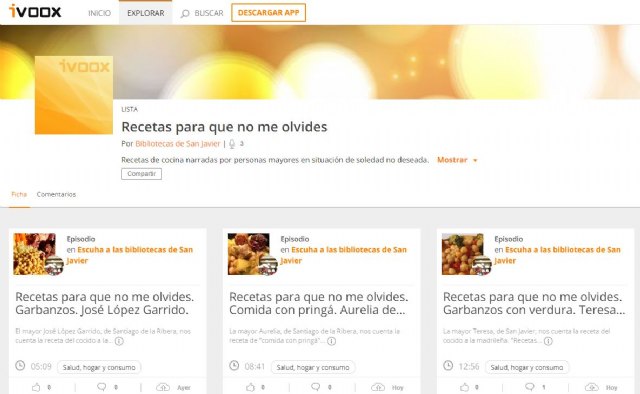Switch to the Ficha tab

19,194
